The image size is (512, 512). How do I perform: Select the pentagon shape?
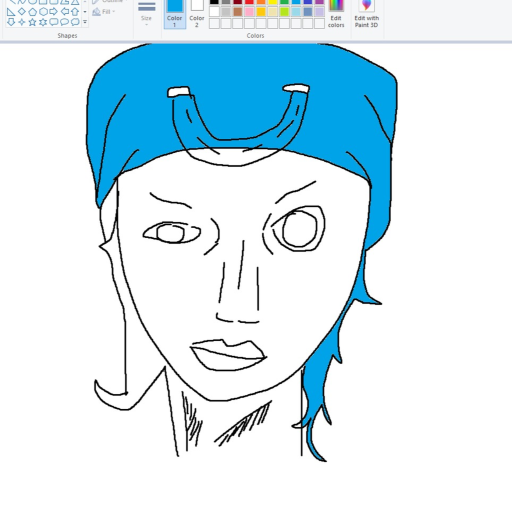coord(32,12)
